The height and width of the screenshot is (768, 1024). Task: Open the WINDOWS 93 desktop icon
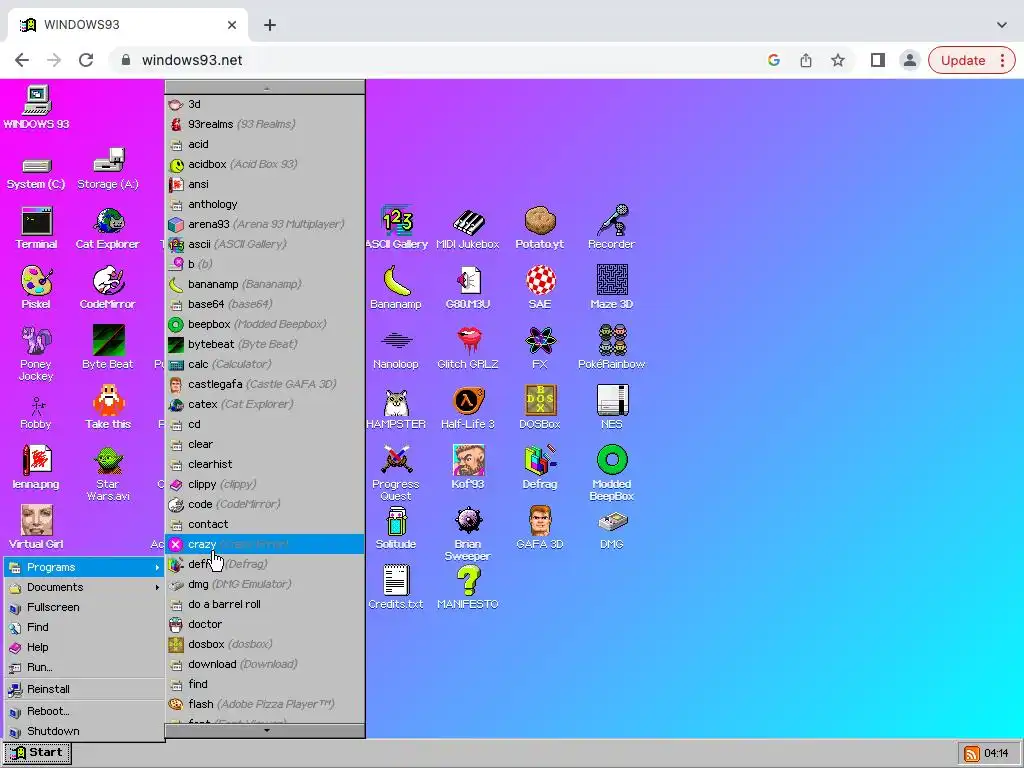(37, 108)
